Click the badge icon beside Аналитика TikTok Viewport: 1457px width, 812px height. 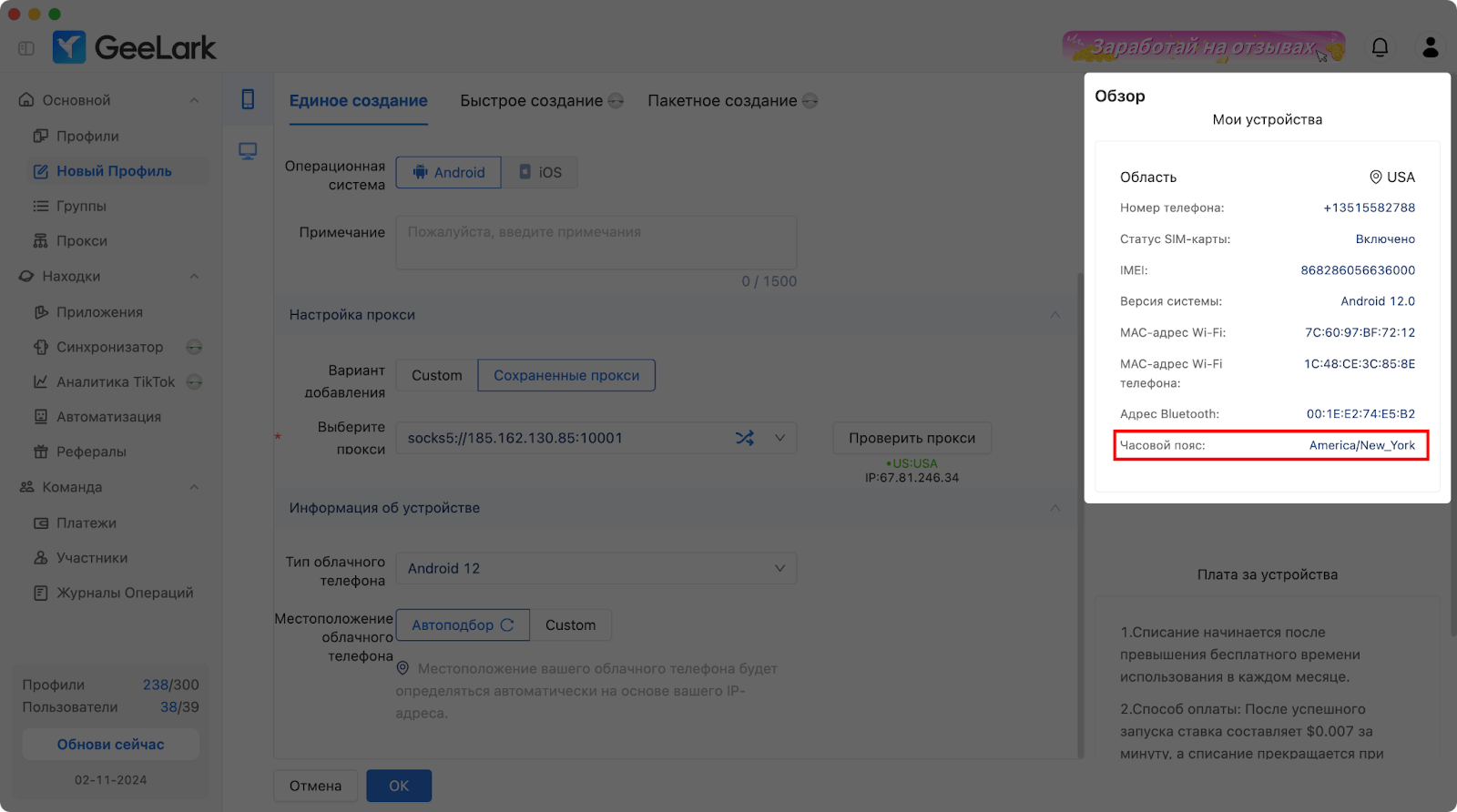point(194,381)
